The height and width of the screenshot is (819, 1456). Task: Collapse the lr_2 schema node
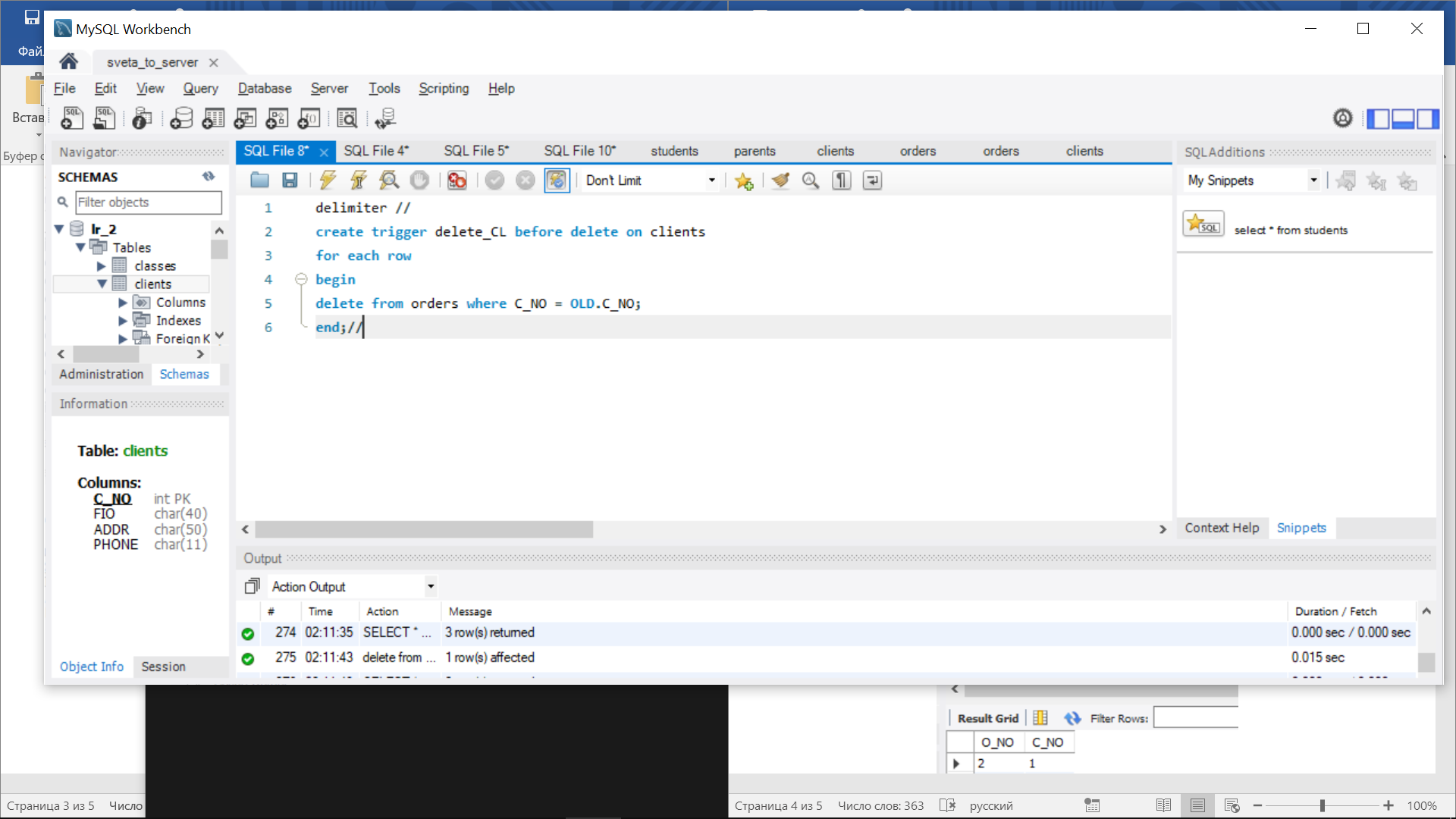coord(59,229)
